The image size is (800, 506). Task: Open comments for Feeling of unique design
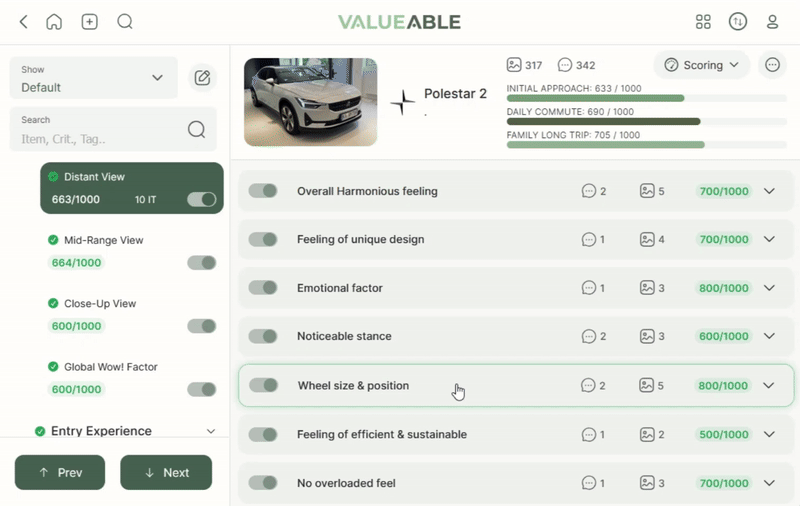589,239
